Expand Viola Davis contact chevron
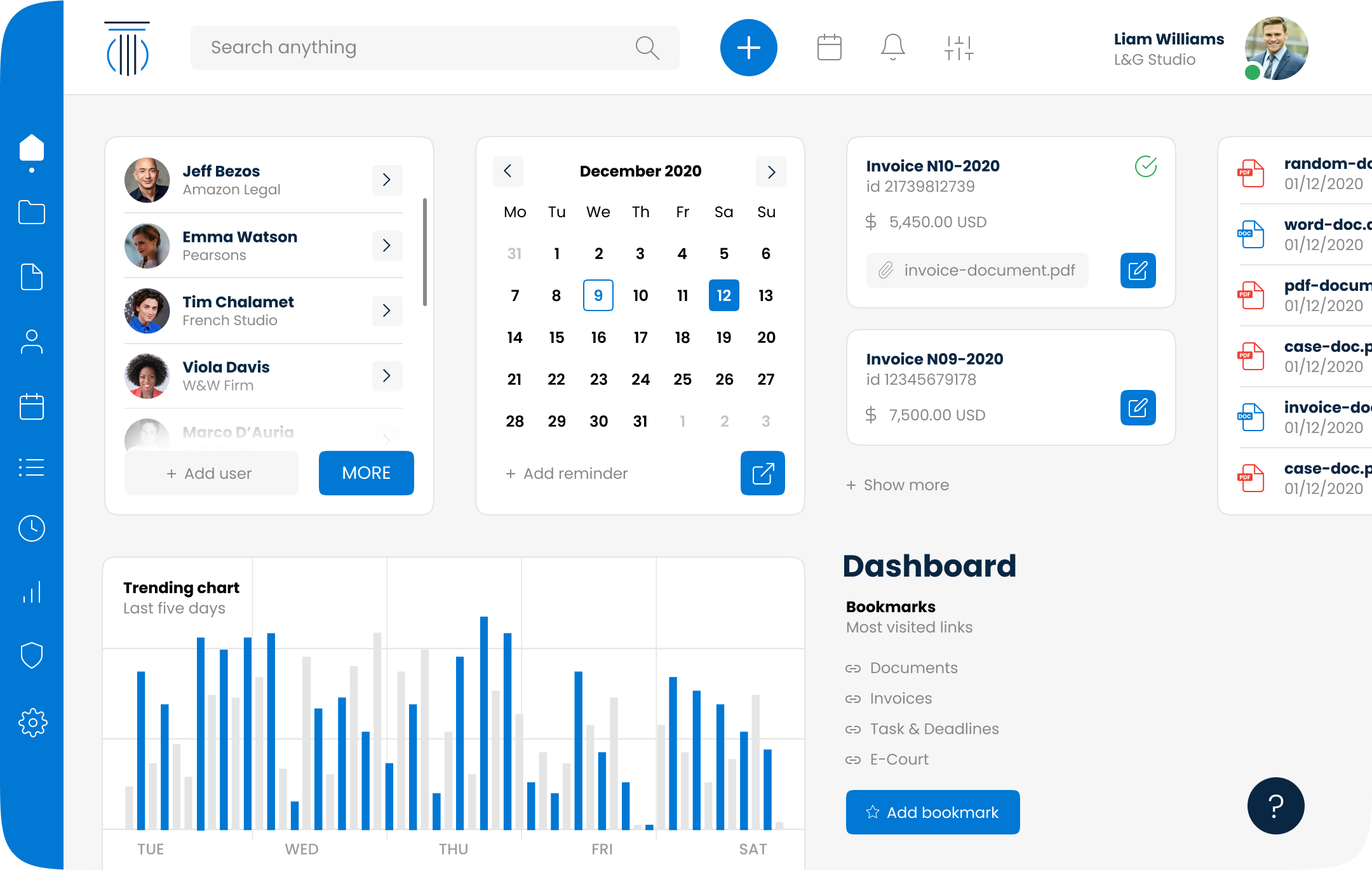Image resolution: width=1372 pixels, height=870 pixels. (387, 375)
